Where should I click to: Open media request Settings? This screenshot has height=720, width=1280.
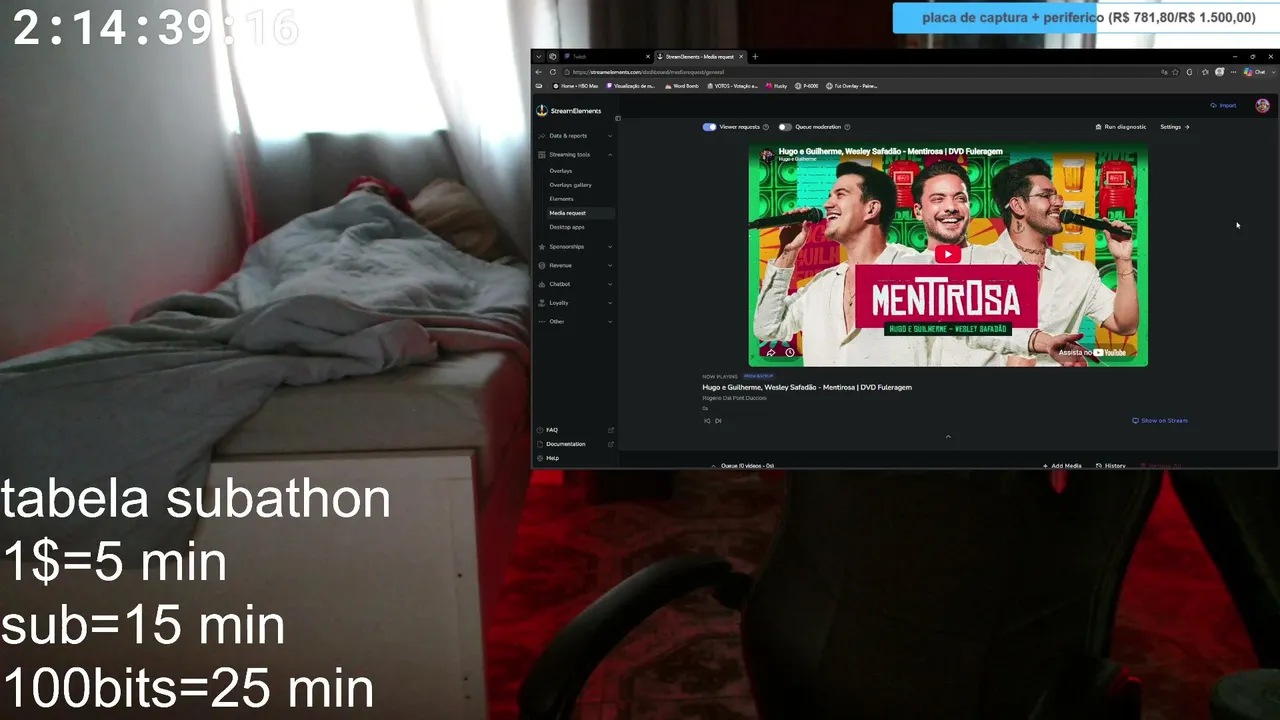pos(1174,127)
